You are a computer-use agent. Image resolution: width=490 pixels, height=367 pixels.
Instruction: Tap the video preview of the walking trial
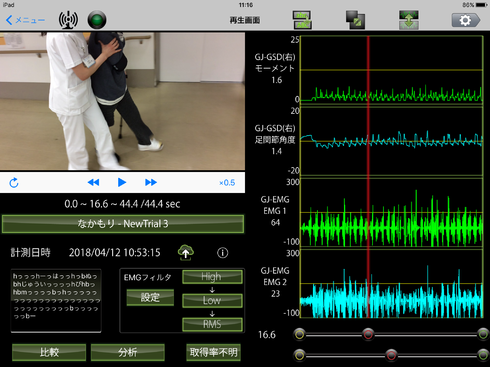[x=122, y=101]
